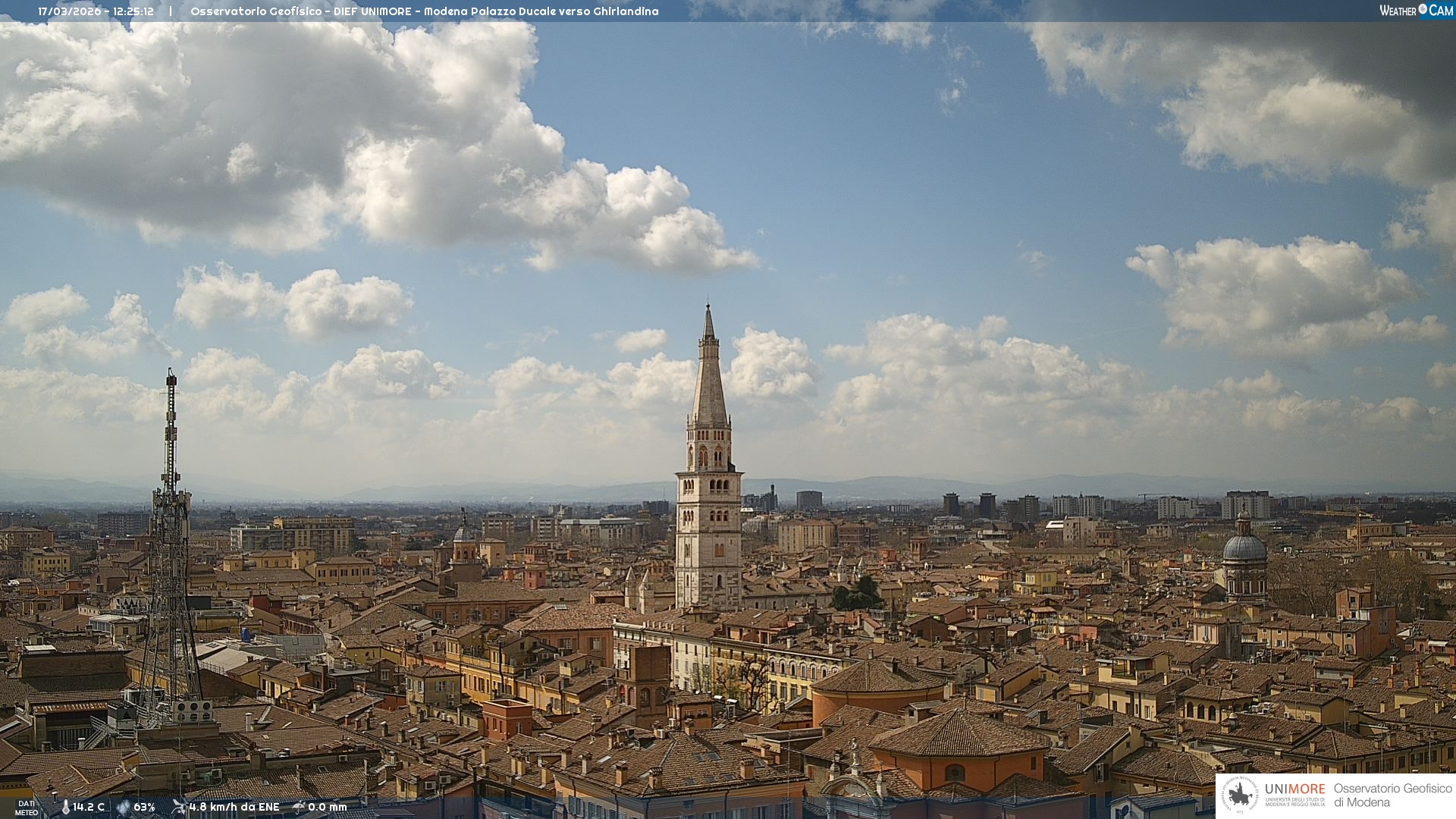Click the thermometer temperature icon

[66, 808]
